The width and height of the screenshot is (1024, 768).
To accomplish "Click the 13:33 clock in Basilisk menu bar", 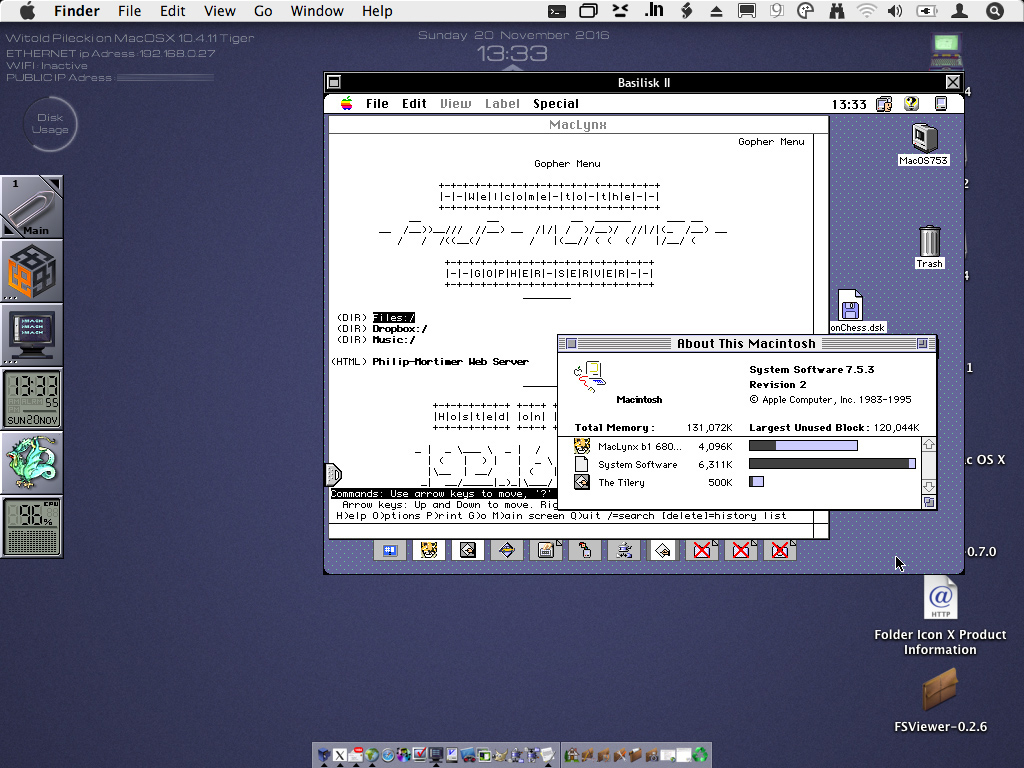I will pos(849,104).
